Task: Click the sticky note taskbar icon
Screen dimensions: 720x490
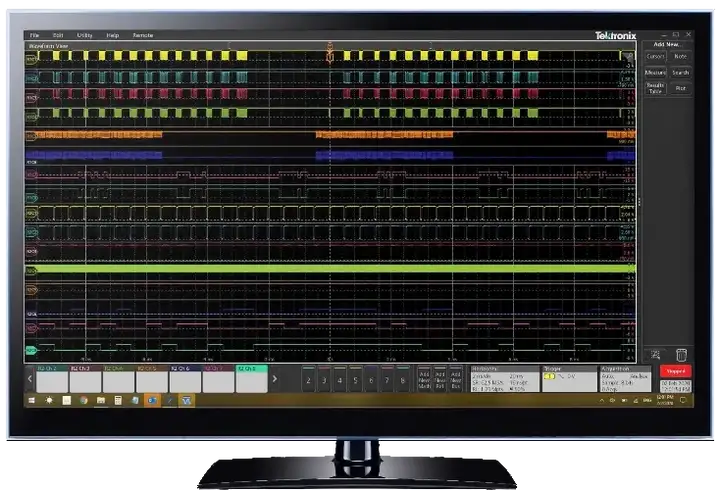Action: 67,400
